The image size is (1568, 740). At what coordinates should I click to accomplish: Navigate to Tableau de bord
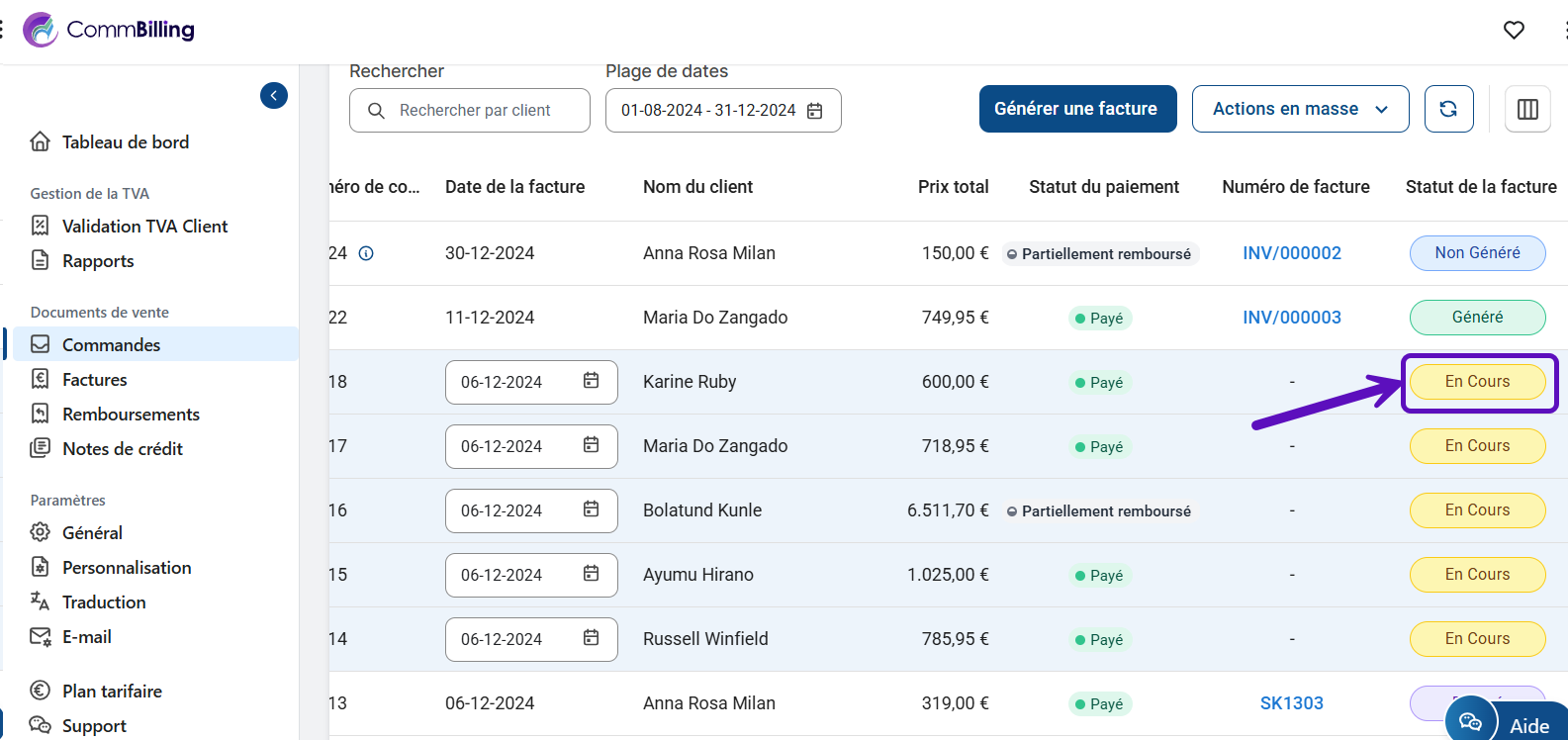tap(125, 142)
